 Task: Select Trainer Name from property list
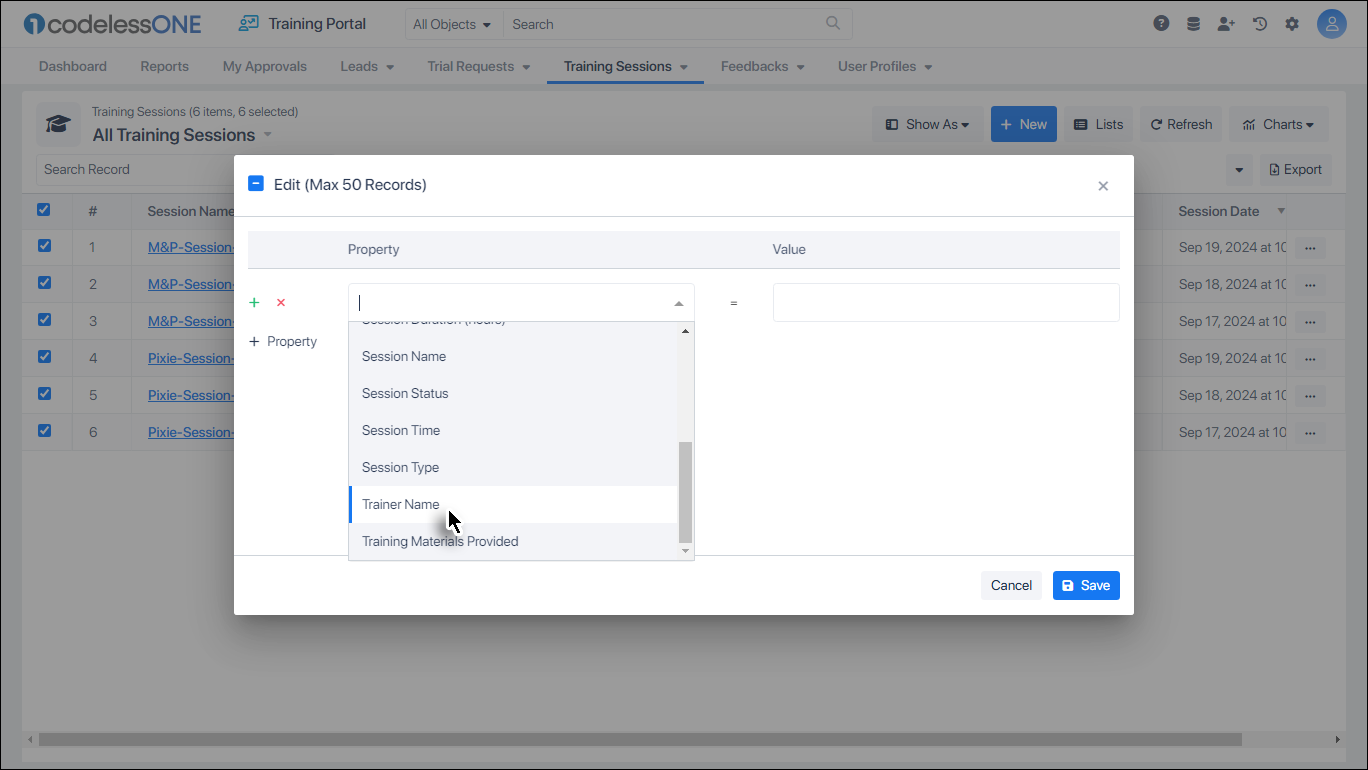401,504
